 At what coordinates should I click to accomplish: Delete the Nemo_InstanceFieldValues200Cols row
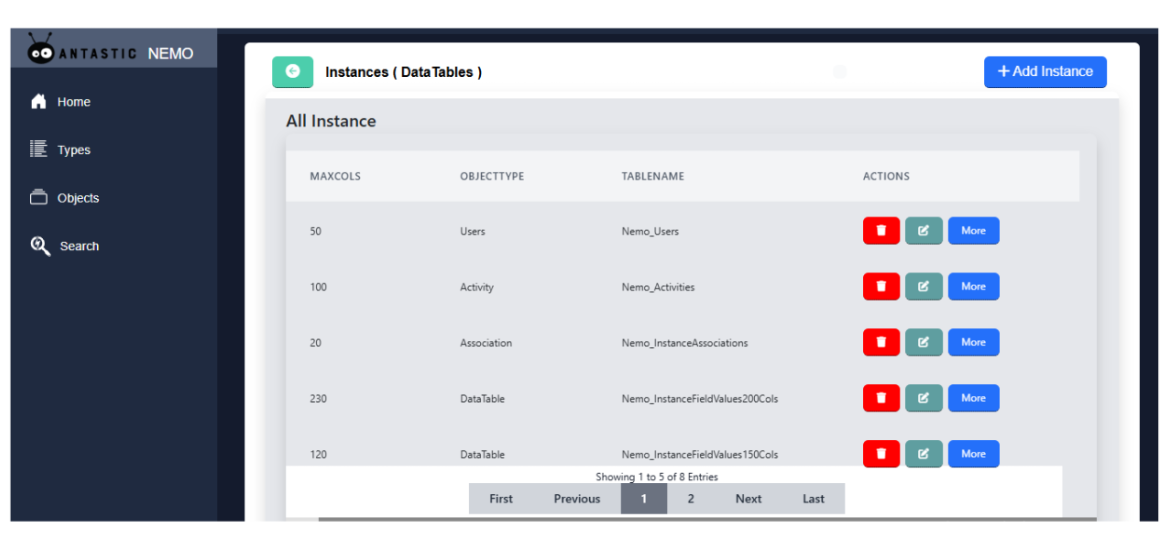(x=881, y=399)
